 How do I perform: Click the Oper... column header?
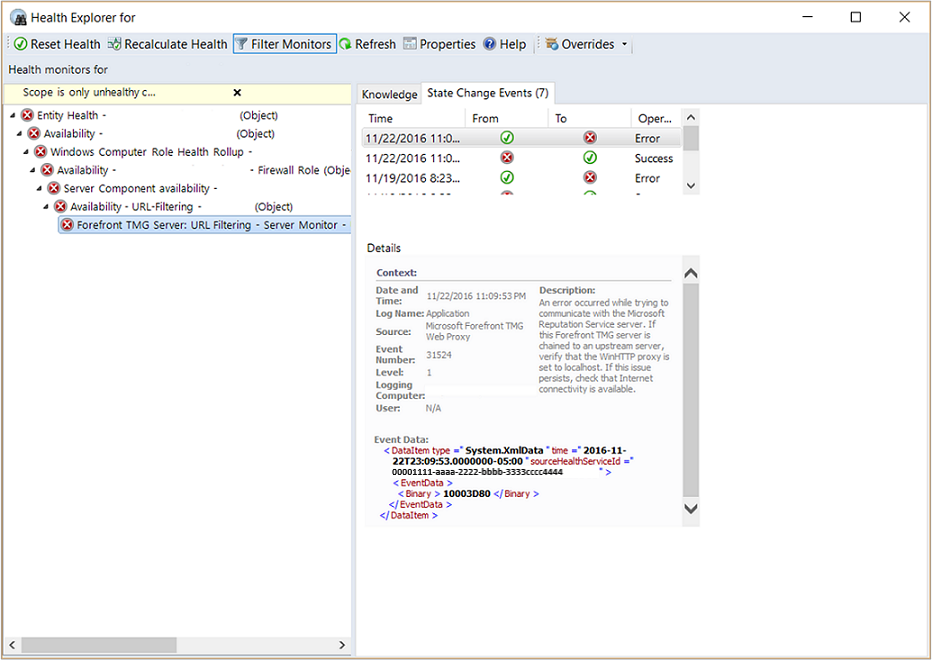[x=656, y=118]
